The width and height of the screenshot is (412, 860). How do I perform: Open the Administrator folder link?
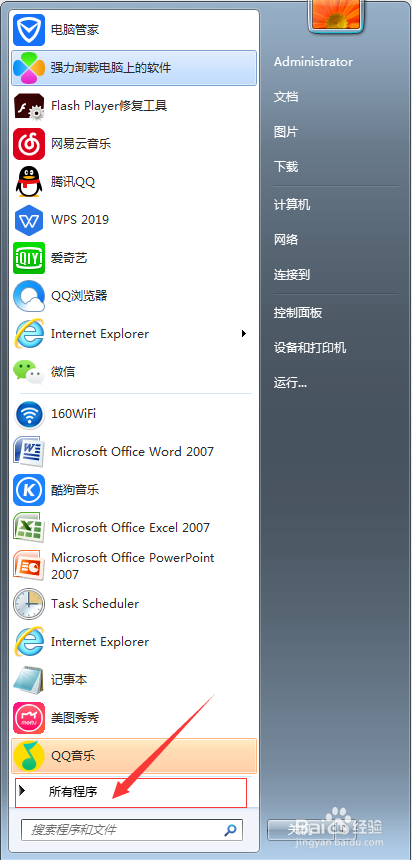tap(313, 62)
